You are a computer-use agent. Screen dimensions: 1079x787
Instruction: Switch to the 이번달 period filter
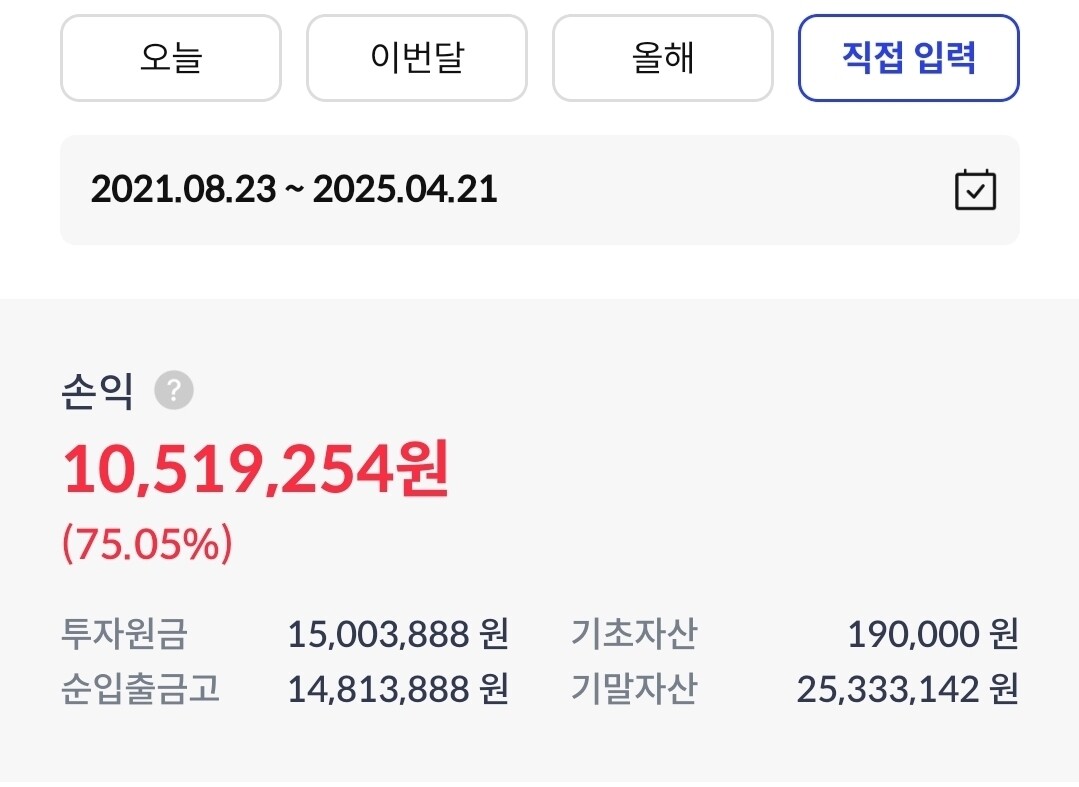tap(416, 58)
